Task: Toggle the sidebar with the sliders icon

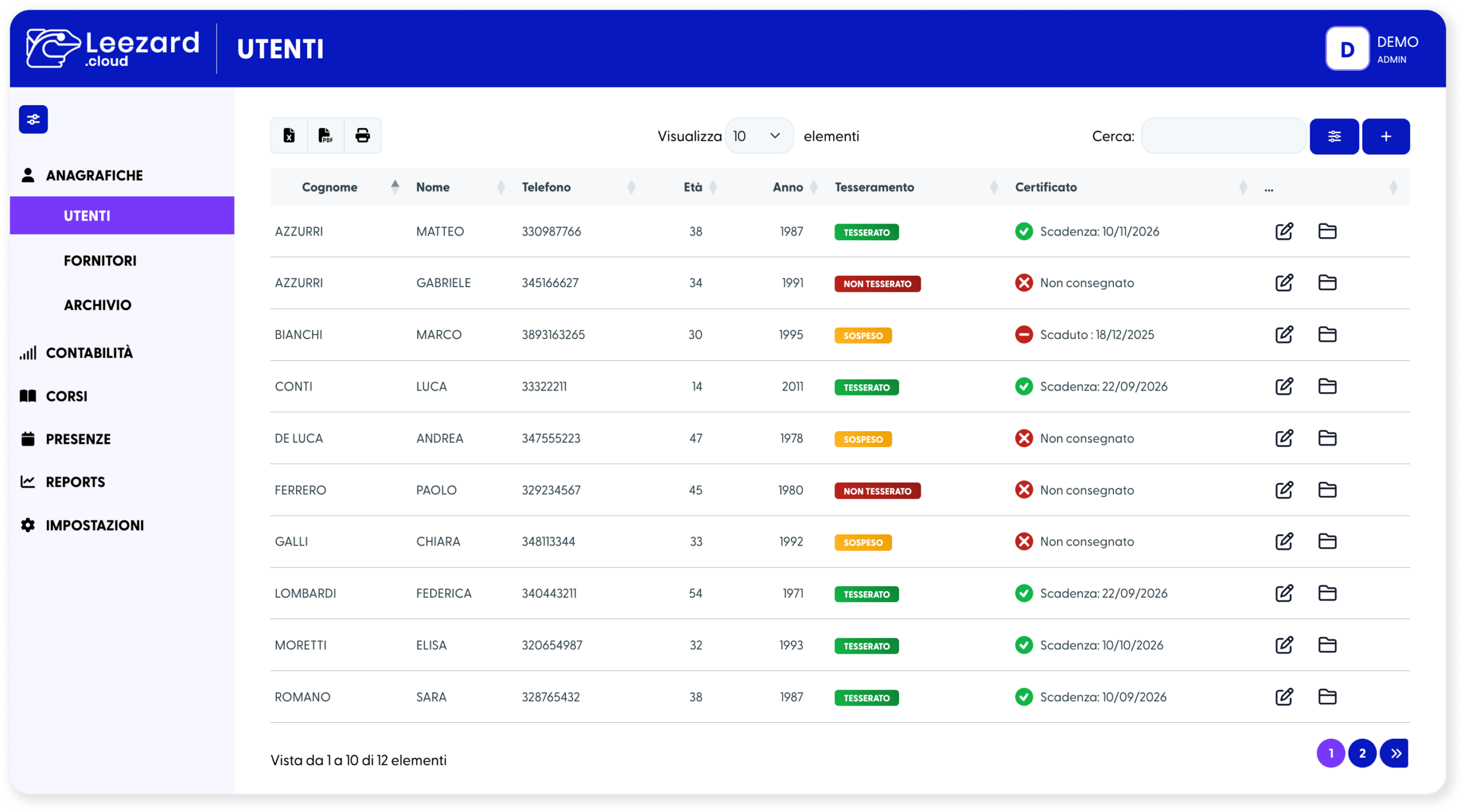Action: [x=33, y=120]
